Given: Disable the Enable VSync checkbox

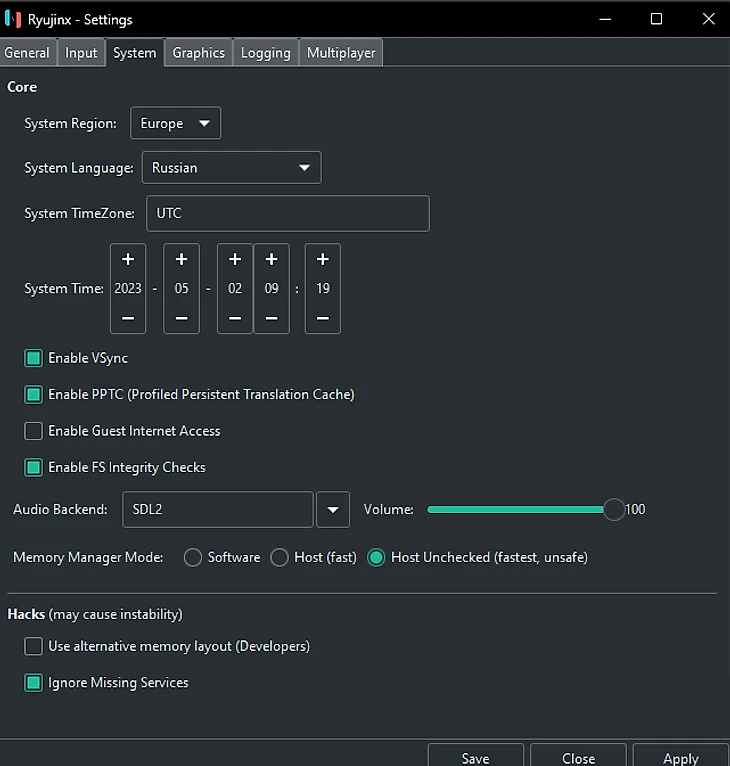Looking at the screenshot, I should click(x=34, y=358).
